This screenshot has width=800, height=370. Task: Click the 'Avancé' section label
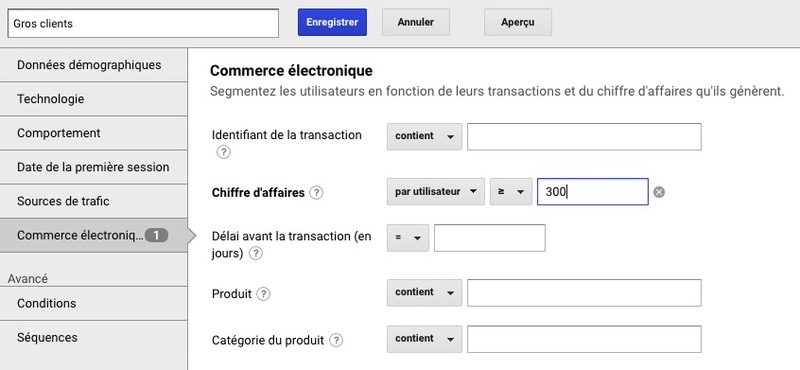click(x=28, y=279)
